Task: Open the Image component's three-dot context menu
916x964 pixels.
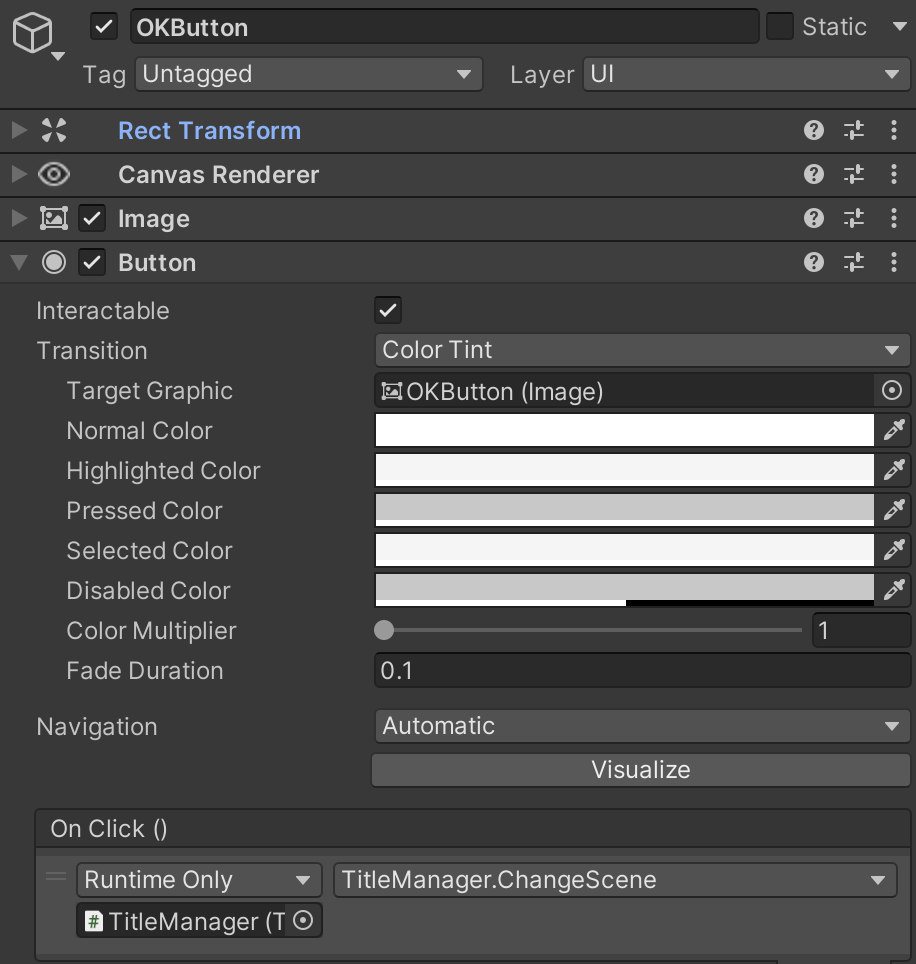Action: pyautogui.click(x=894, y=219)
